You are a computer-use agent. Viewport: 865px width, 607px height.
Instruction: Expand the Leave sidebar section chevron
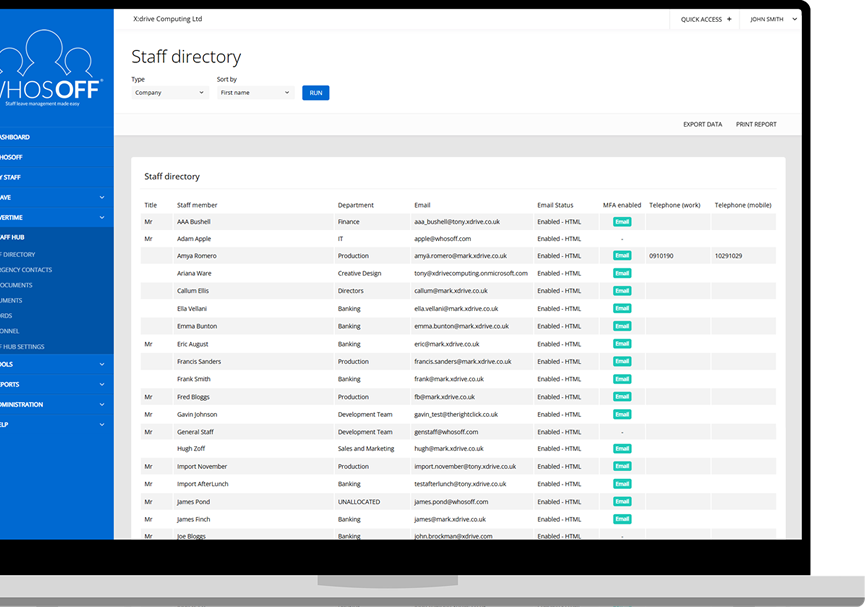coord(102,198)
